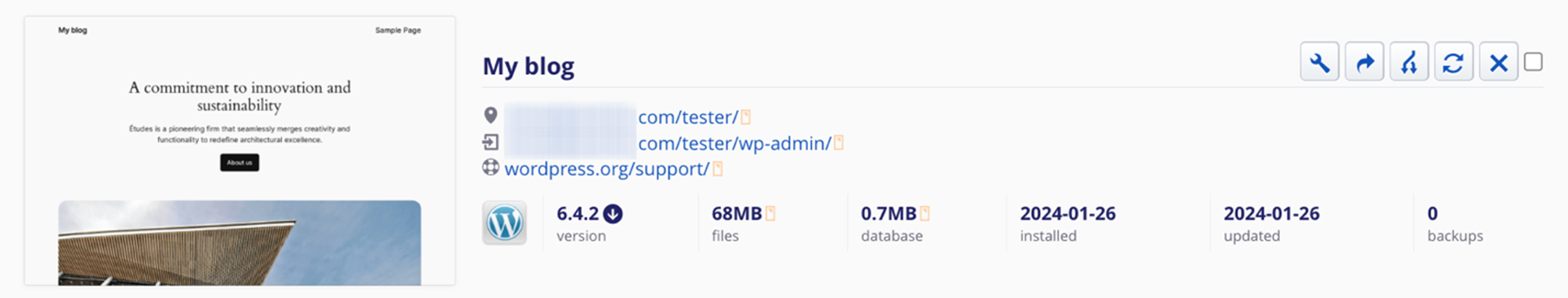Click the down-arrow icon beside version 6.4.2

(x=612, y=214)
